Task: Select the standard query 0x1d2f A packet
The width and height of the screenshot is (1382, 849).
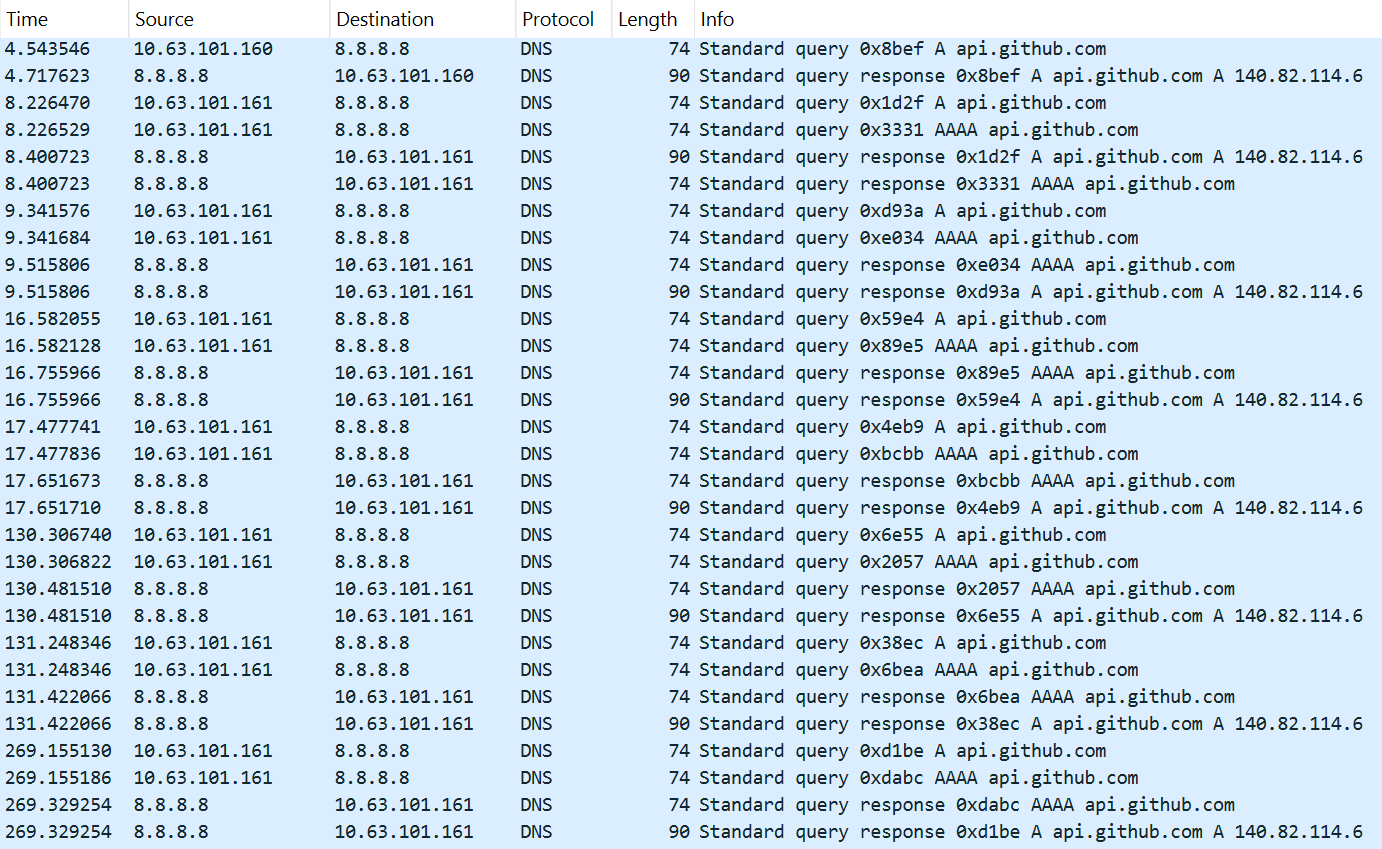Action: [x=900, y=103]
